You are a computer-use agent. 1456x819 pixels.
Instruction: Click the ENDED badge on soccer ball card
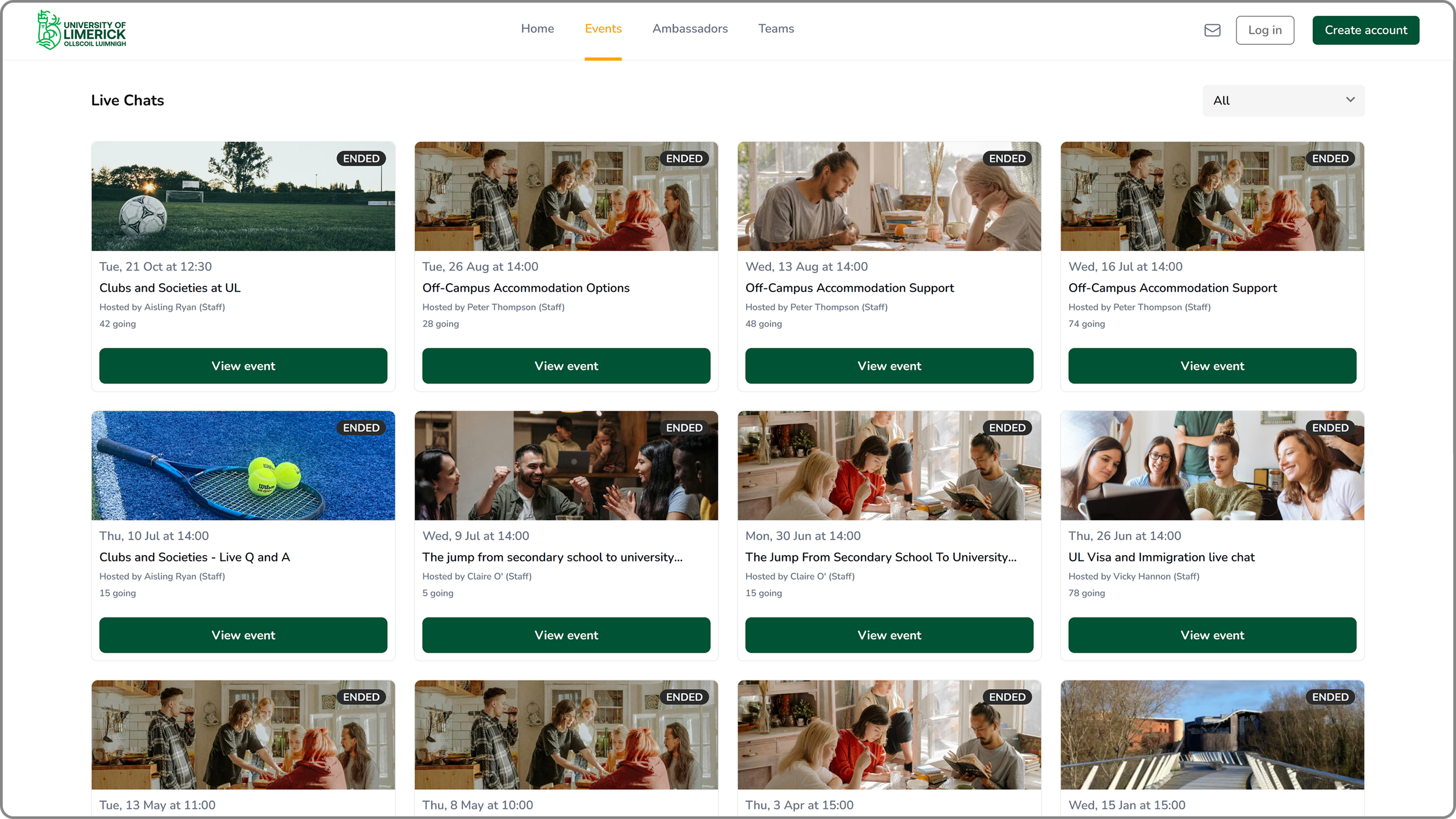click(x=361, y=158)
